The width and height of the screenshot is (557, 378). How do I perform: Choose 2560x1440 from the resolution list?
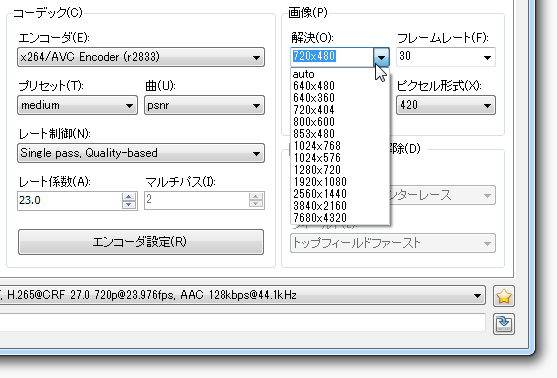[340, 194]
